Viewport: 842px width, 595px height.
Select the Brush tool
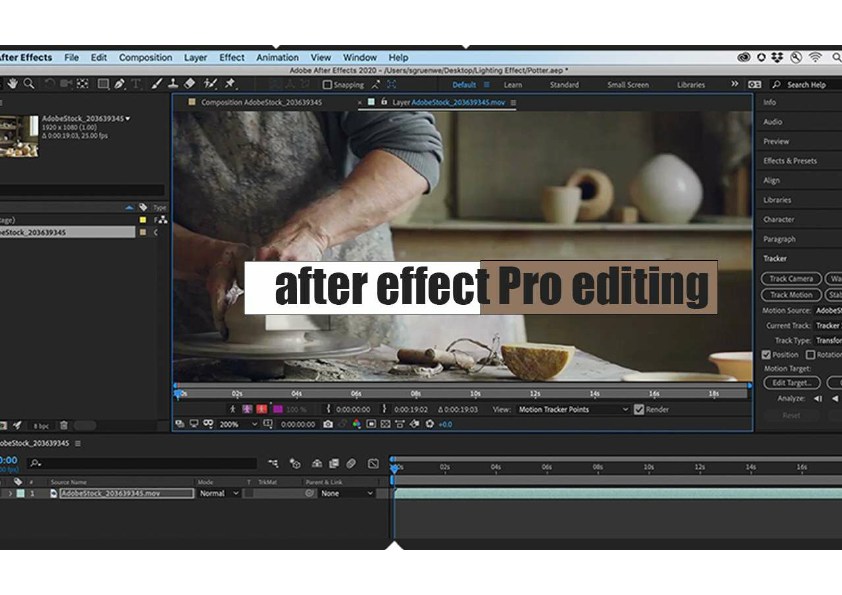156,84
